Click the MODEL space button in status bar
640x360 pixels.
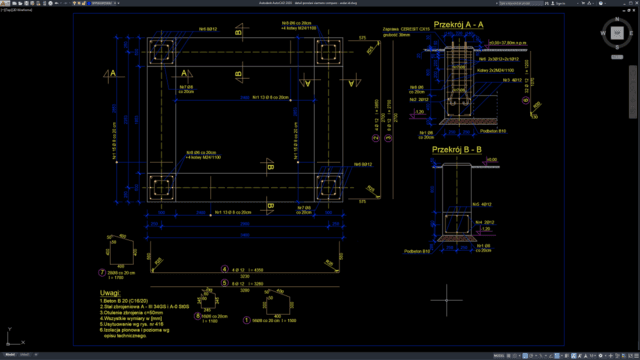tap(499, 356)
